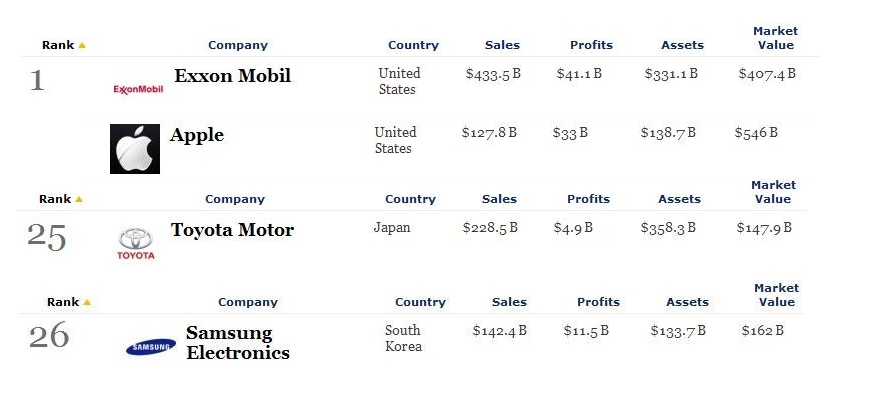Click the Toyota logo
This screenshot has height=393, width=875.
coord(136,243)
